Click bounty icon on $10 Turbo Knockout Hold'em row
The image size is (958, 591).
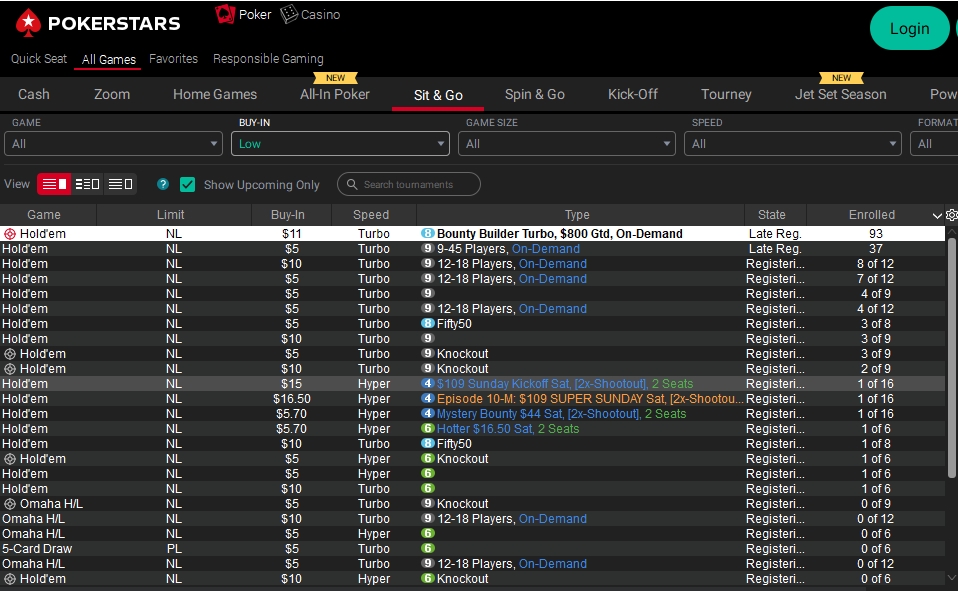(x=10, y=369)
